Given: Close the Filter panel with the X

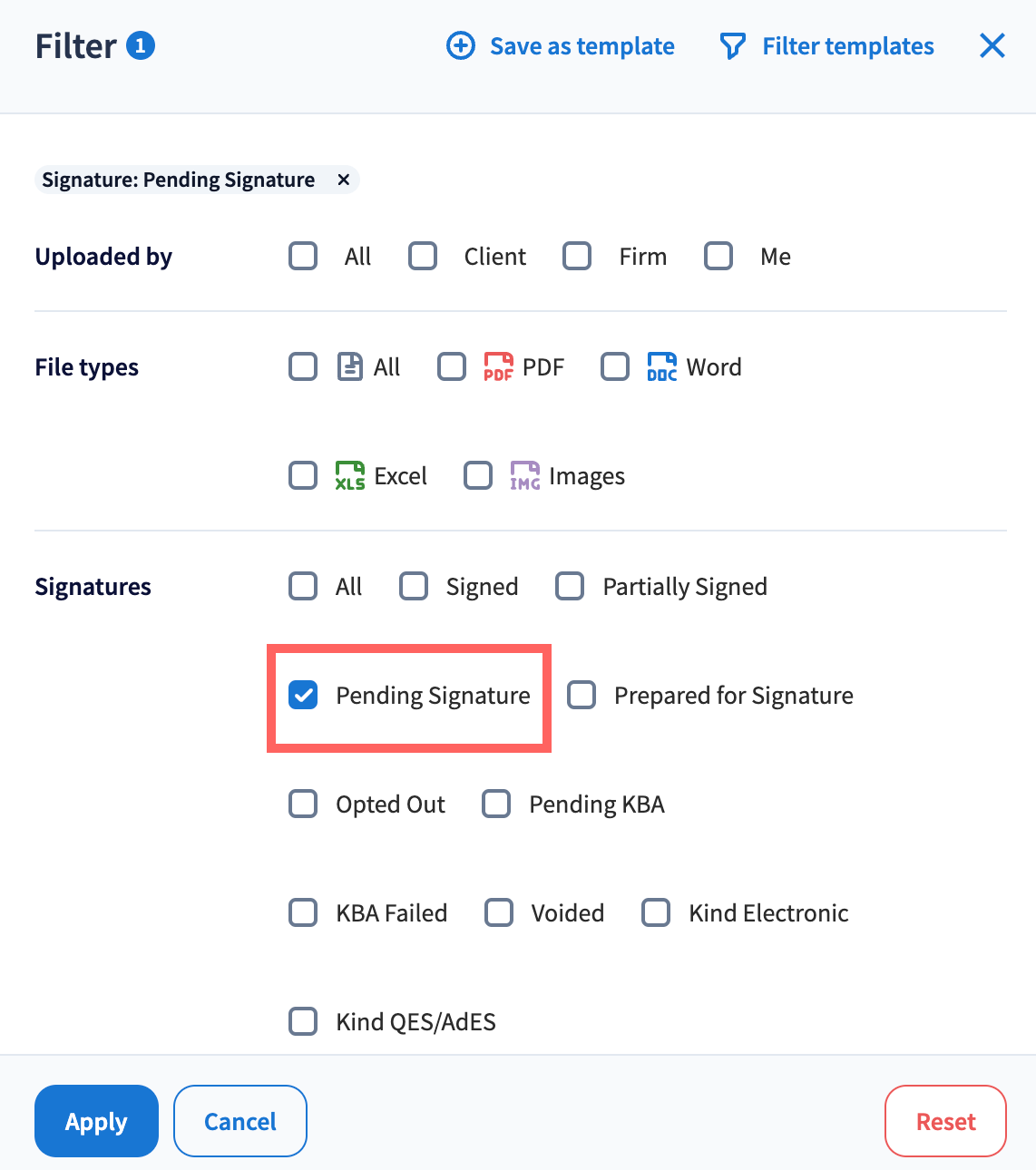Looking at the screenshot, I should [x=992, y=45].
